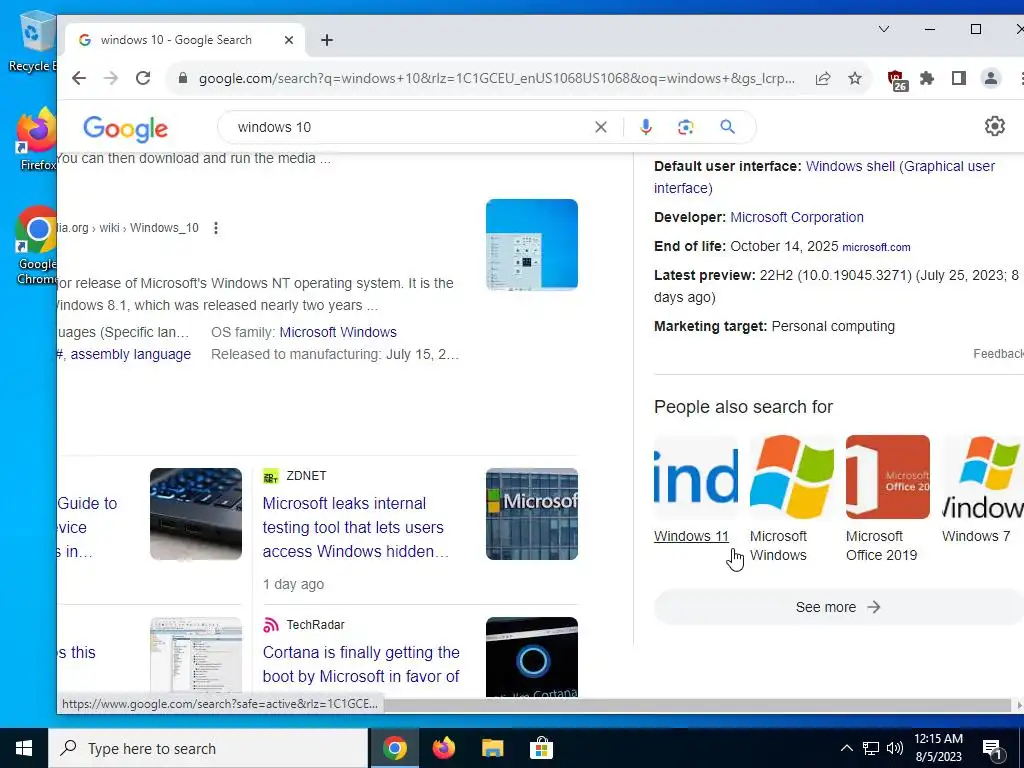
Task: Select the Firefox desktop shortcut
Action: click(36, 140)
